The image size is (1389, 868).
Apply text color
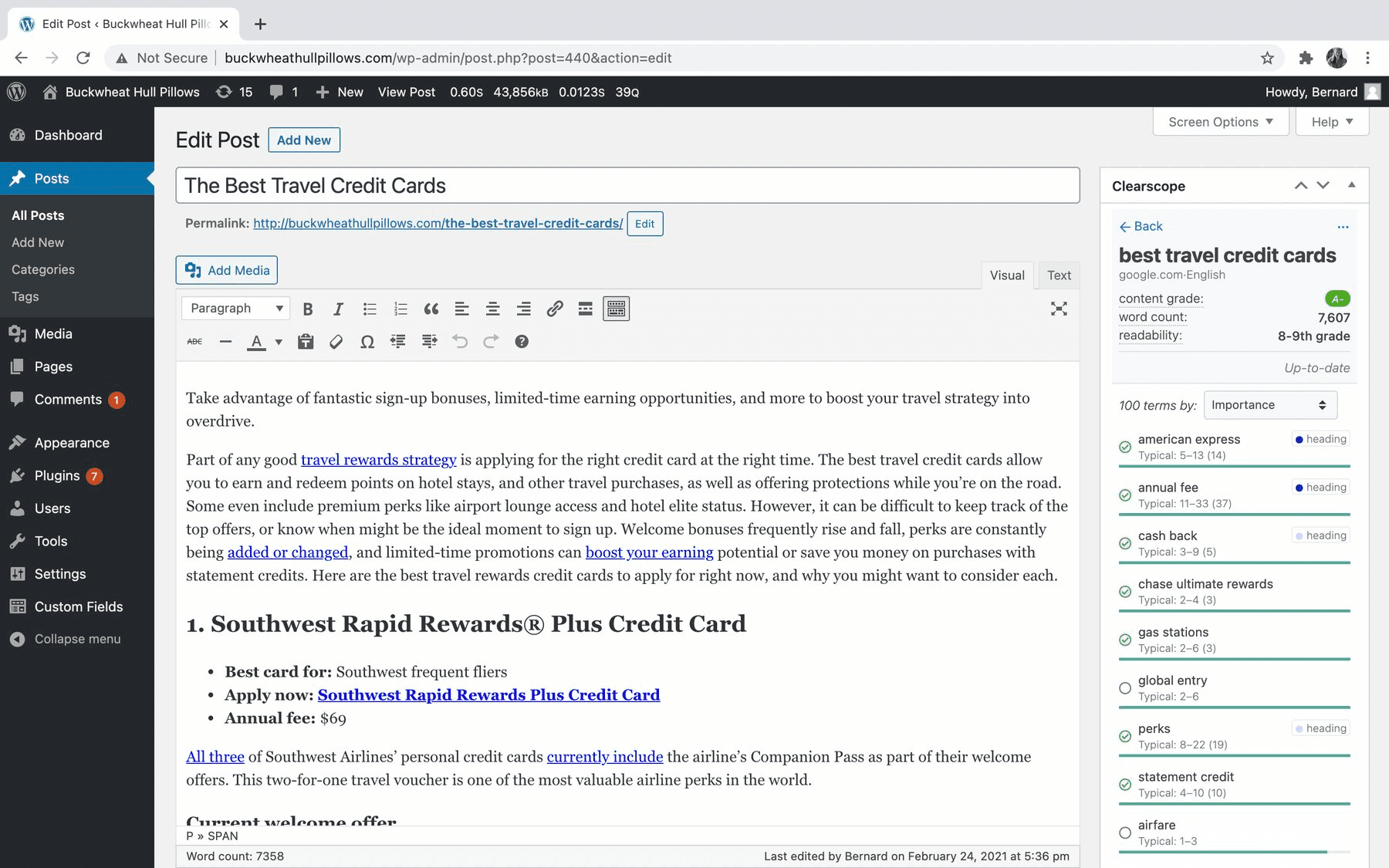coord(256,341)
